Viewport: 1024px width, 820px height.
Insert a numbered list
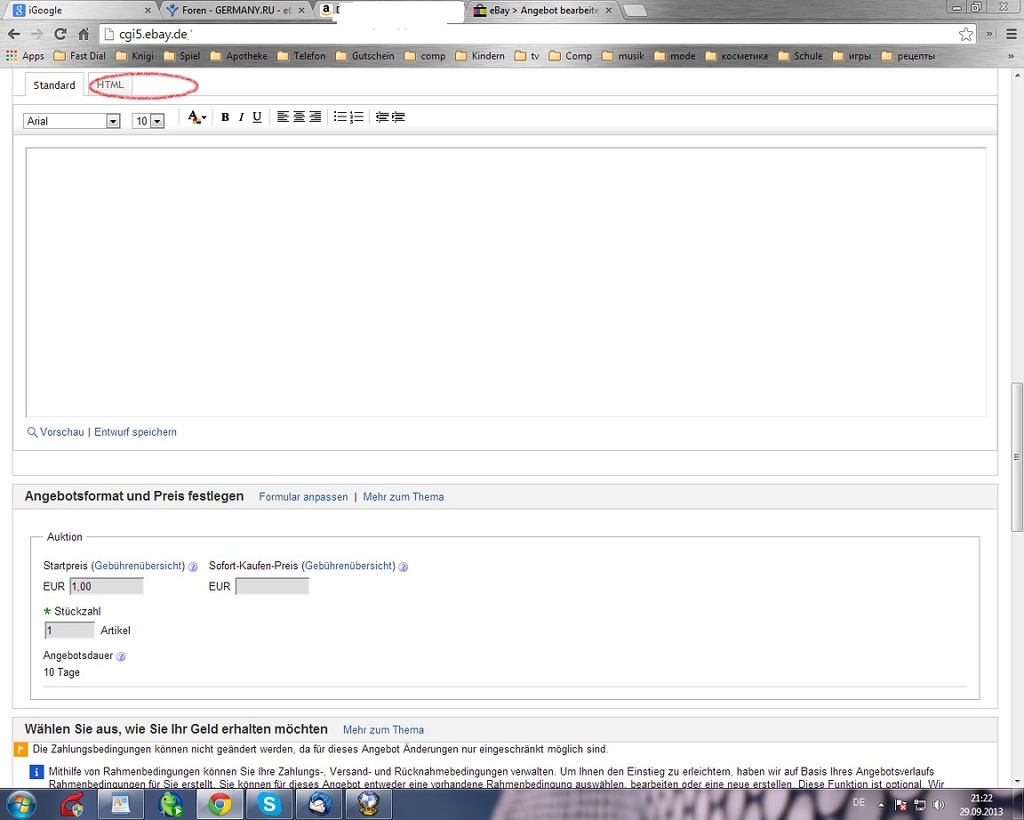pyautogui.click(x=357, y=117)
